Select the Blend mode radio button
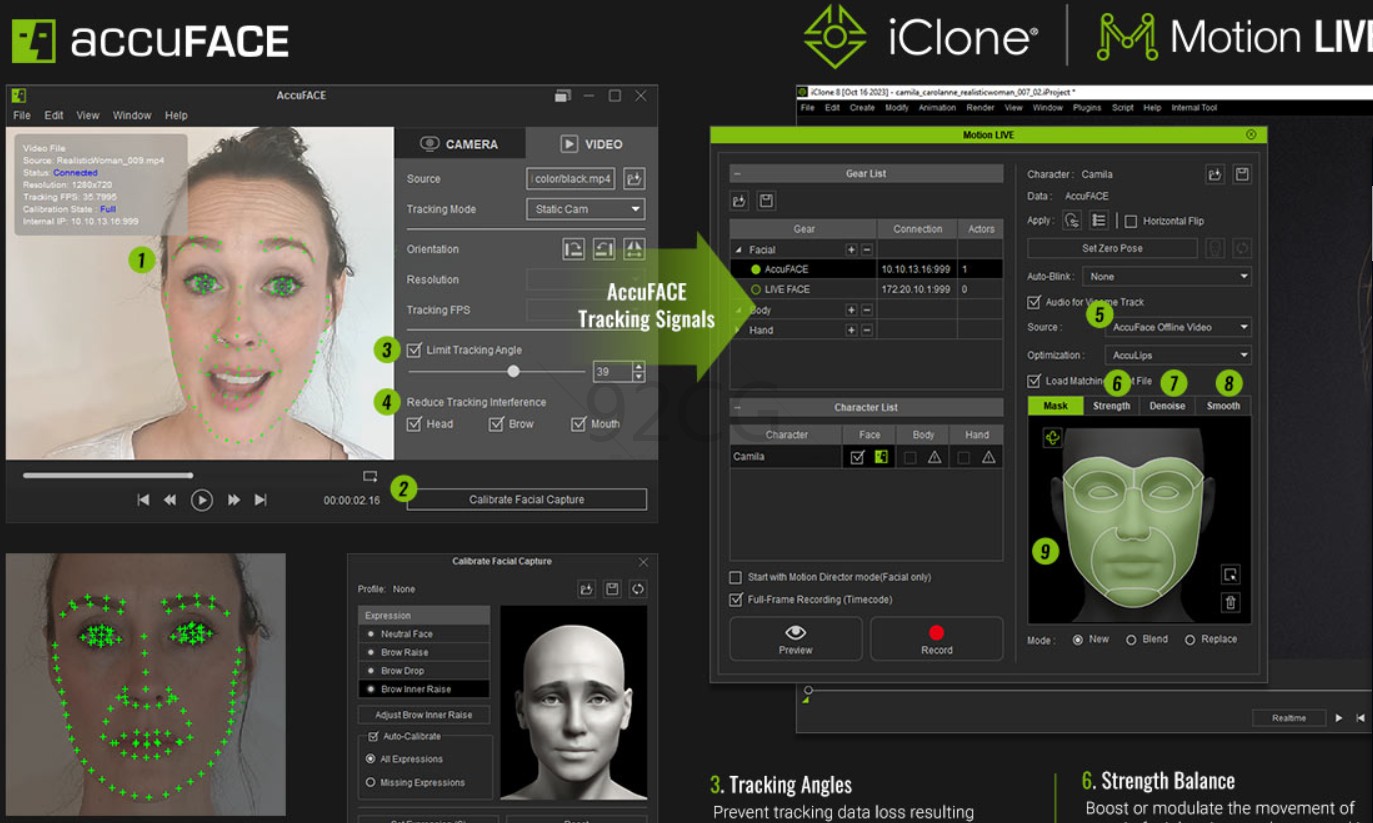 click(1131, 640)
